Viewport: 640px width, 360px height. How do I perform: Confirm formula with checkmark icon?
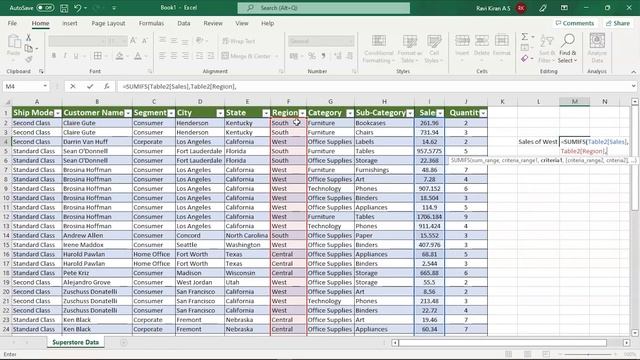[x=90, y=87]
